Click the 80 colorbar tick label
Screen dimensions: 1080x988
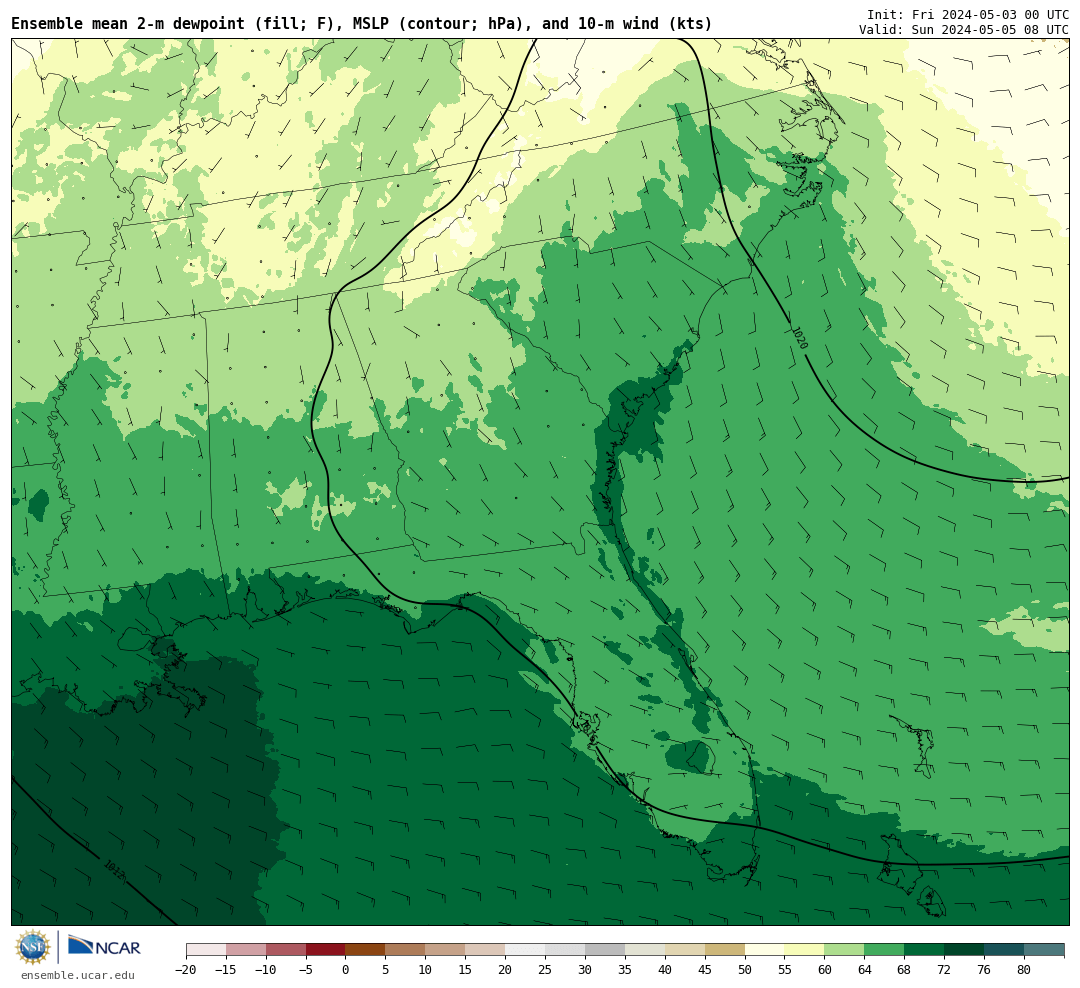[x=1024, y=970]
